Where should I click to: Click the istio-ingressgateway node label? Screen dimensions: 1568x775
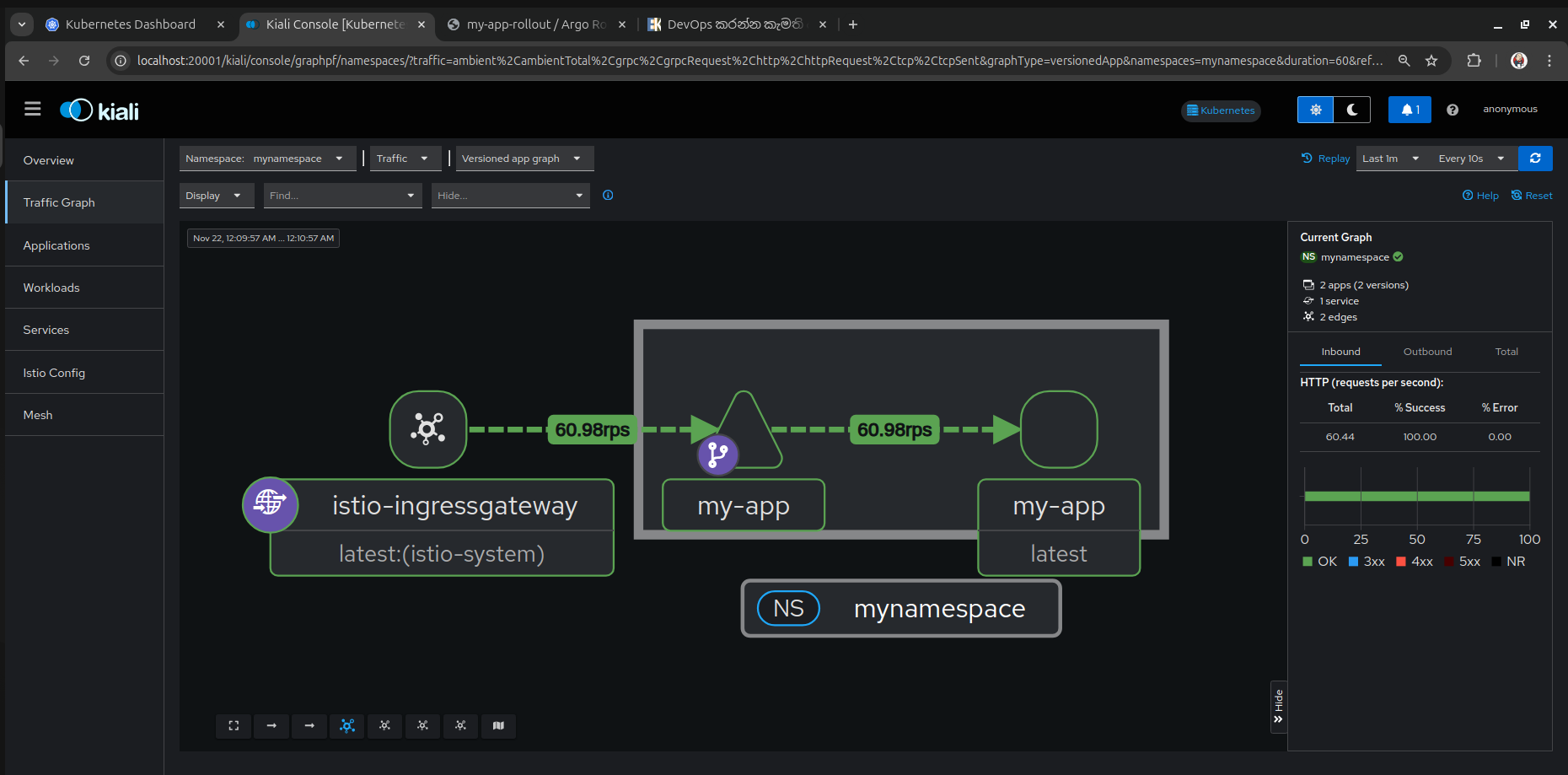(x=455, y=505)
